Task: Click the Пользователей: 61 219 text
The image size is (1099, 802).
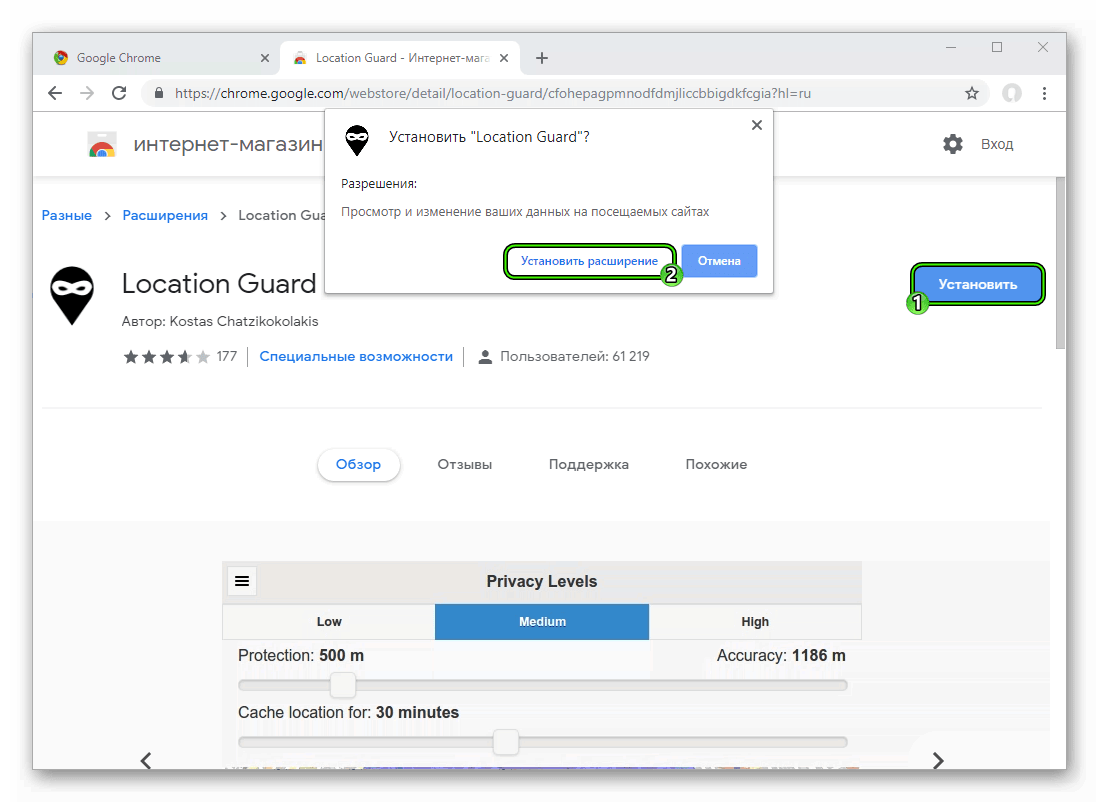Action: pos(575,356)
